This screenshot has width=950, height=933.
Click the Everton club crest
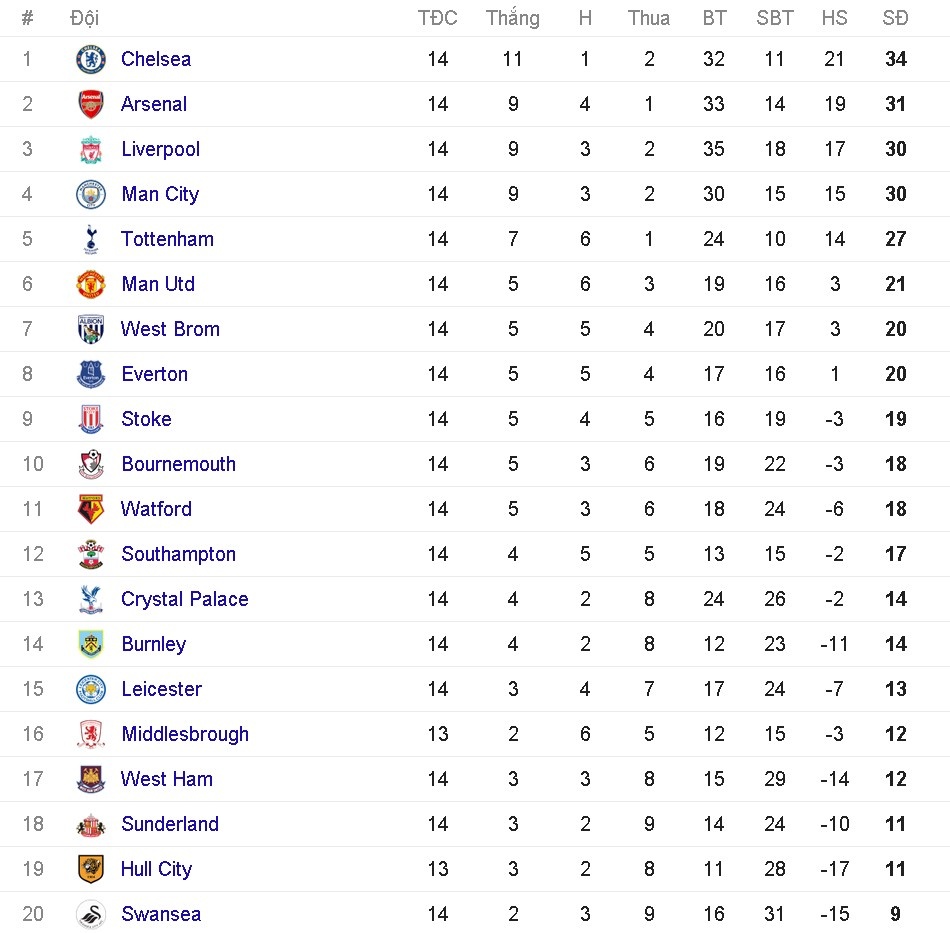coord(89,374)
